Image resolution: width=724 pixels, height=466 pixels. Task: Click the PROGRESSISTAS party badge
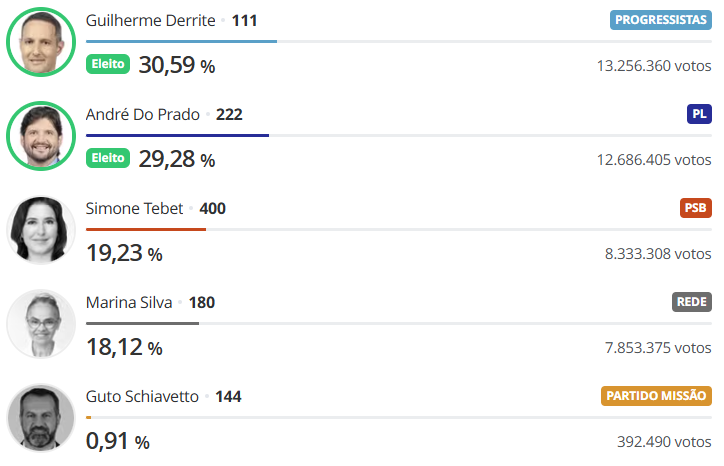661,20
